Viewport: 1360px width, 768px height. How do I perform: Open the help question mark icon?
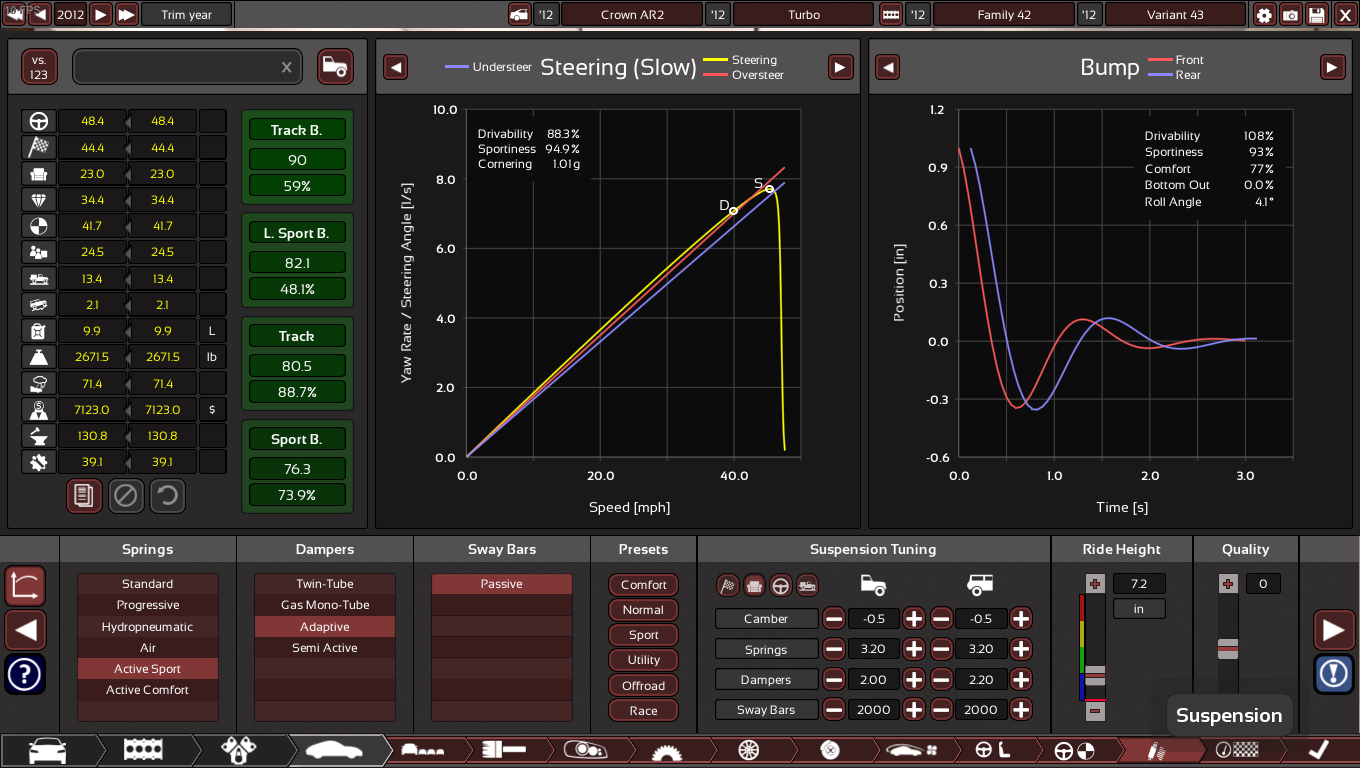[x=25, y=674]
